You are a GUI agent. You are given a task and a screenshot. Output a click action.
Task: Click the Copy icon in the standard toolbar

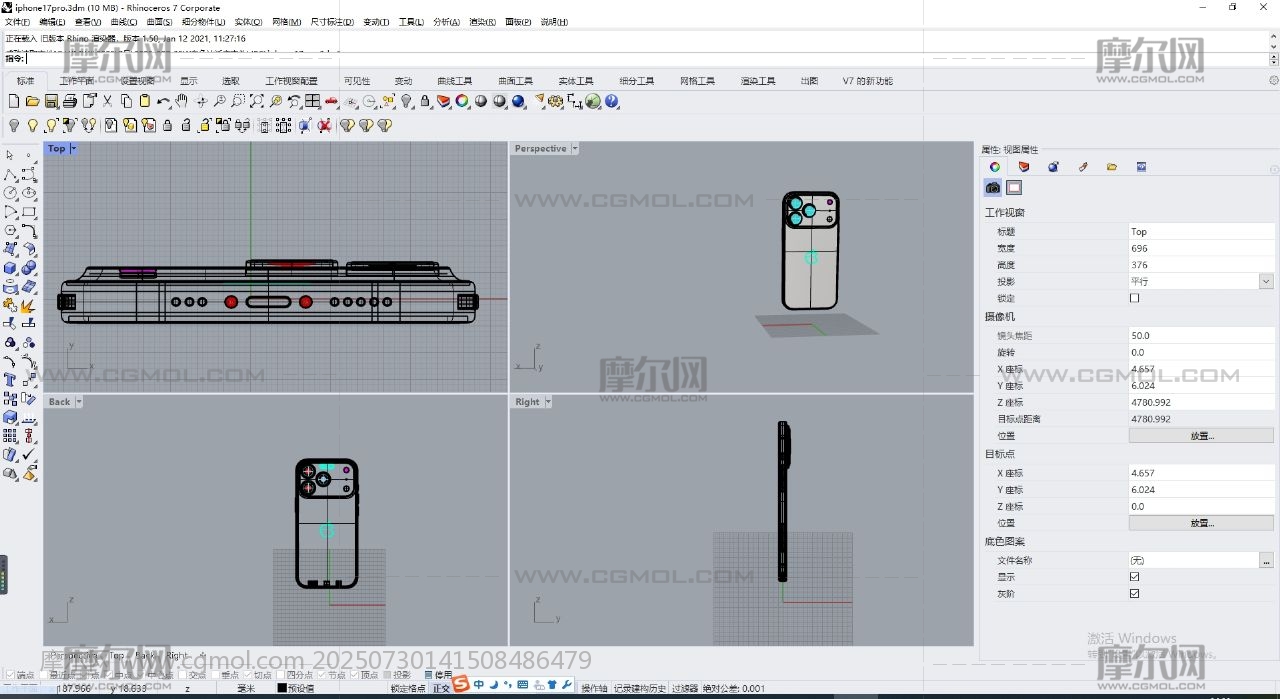126,101
